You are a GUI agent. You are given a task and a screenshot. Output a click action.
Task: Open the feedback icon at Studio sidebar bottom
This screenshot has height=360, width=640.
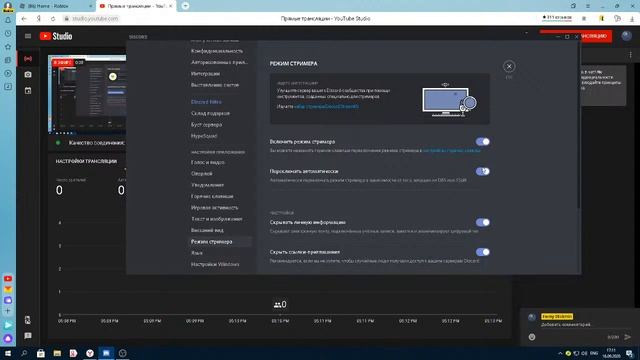point(28,336)
